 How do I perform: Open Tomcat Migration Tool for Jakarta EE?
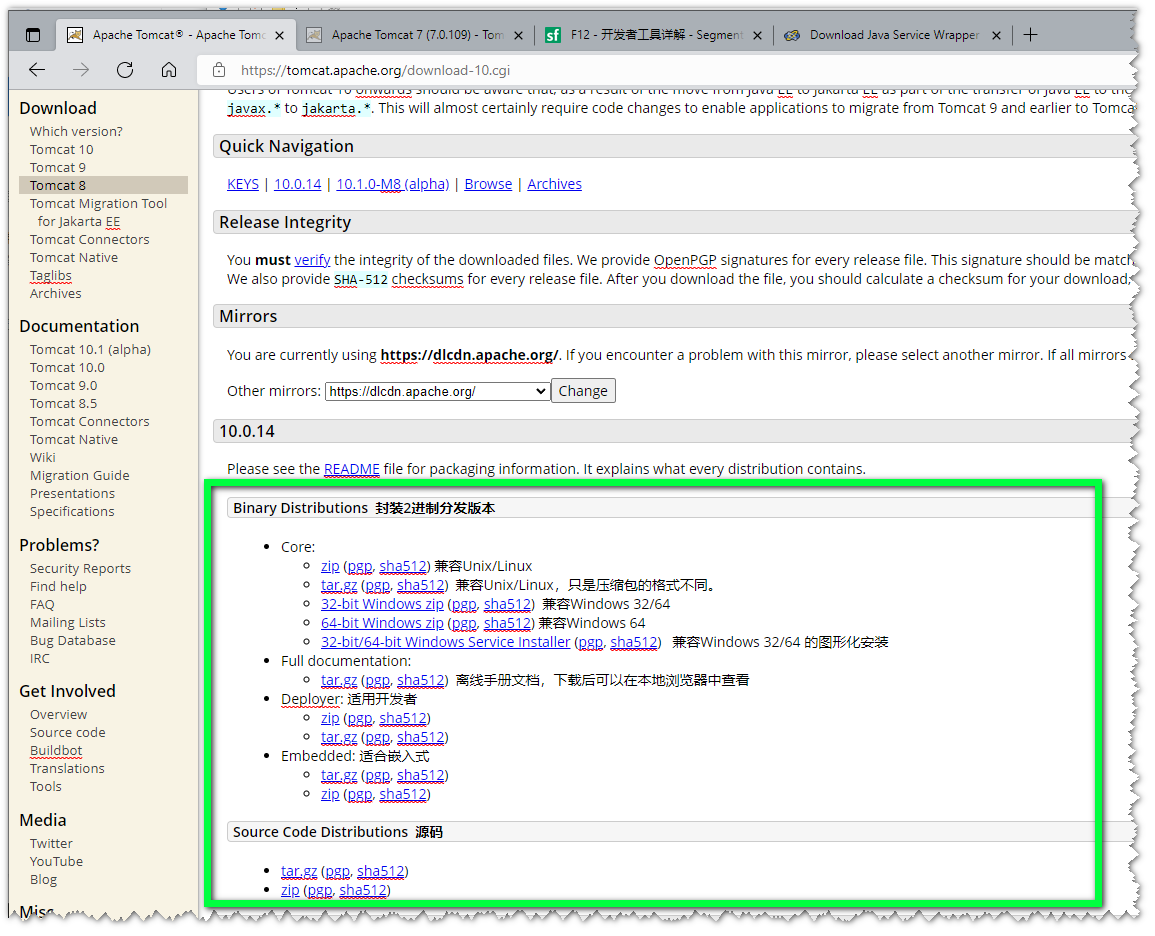98,213
